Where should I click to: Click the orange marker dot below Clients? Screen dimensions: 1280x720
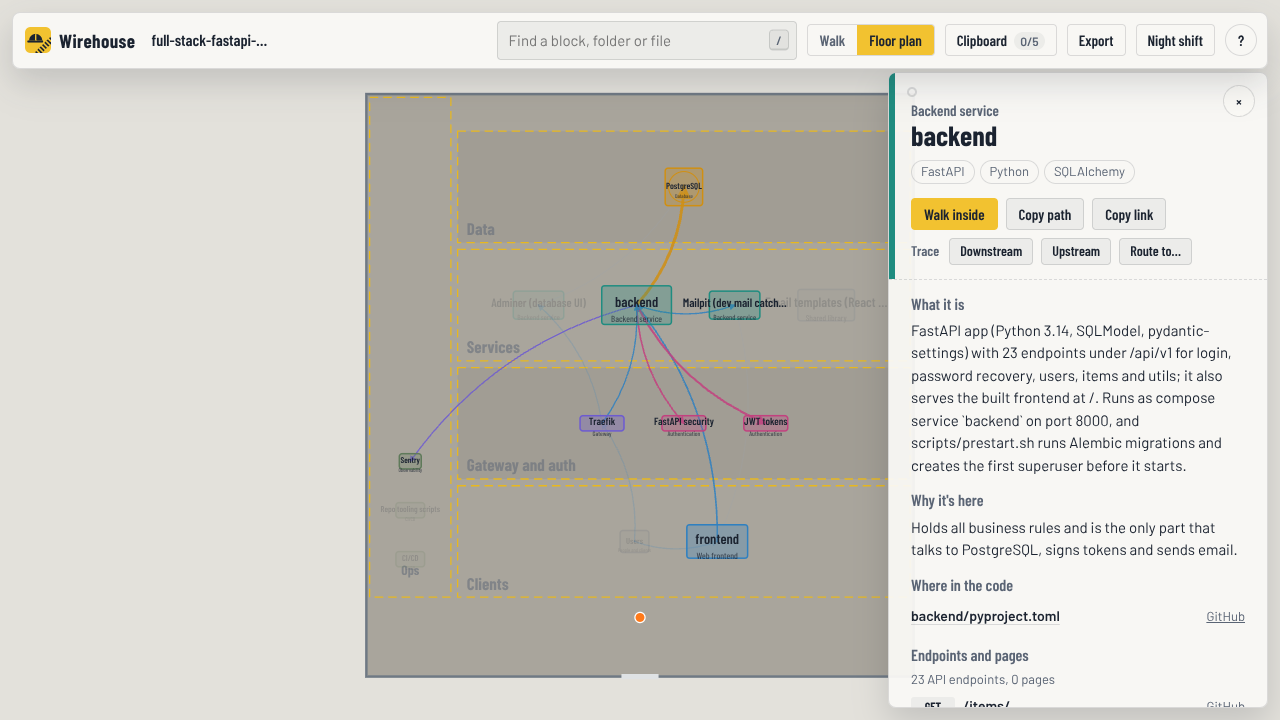[640, 618]
